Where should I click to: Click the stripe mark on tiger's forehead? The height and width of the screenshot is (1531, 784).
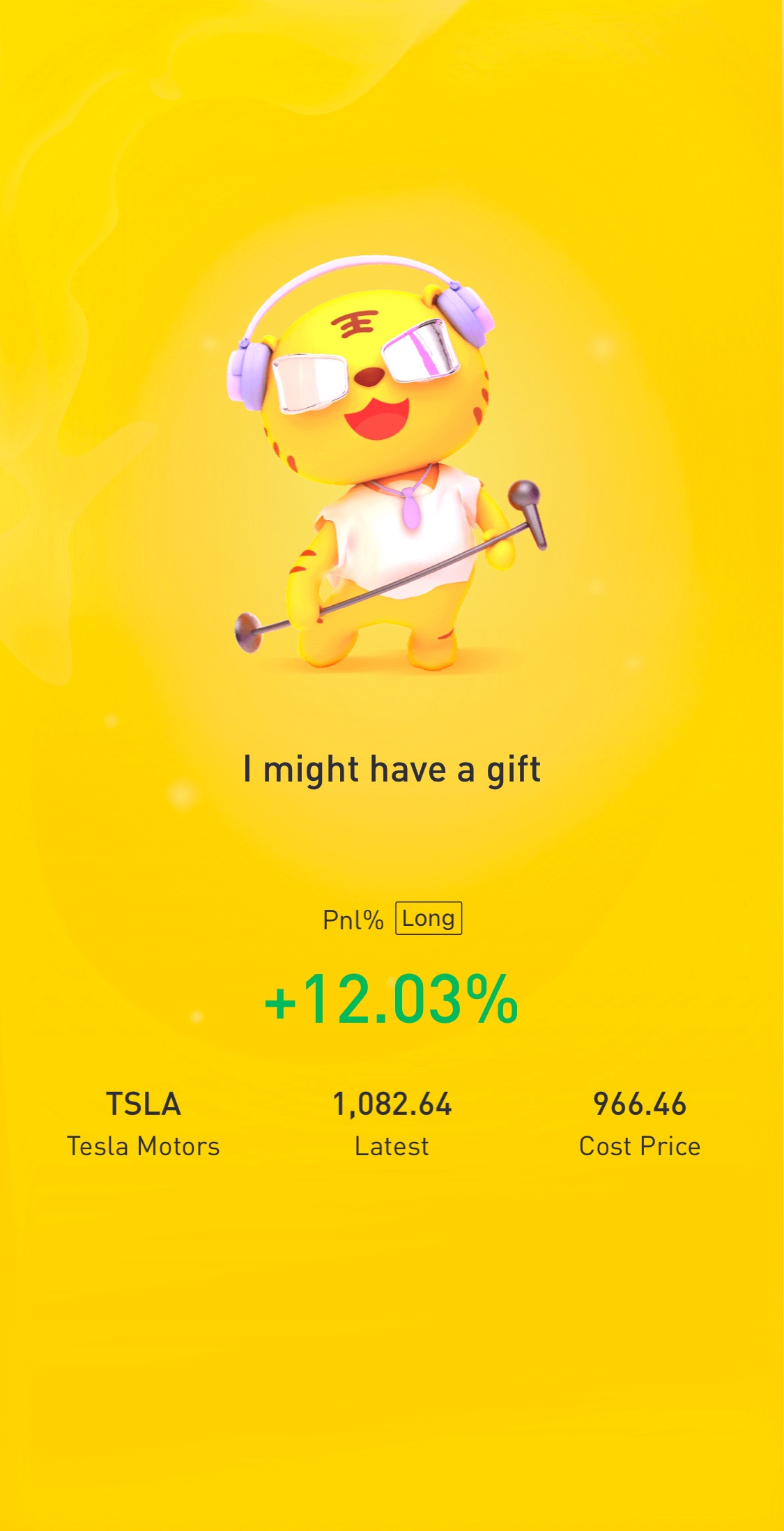pos(354,323)
